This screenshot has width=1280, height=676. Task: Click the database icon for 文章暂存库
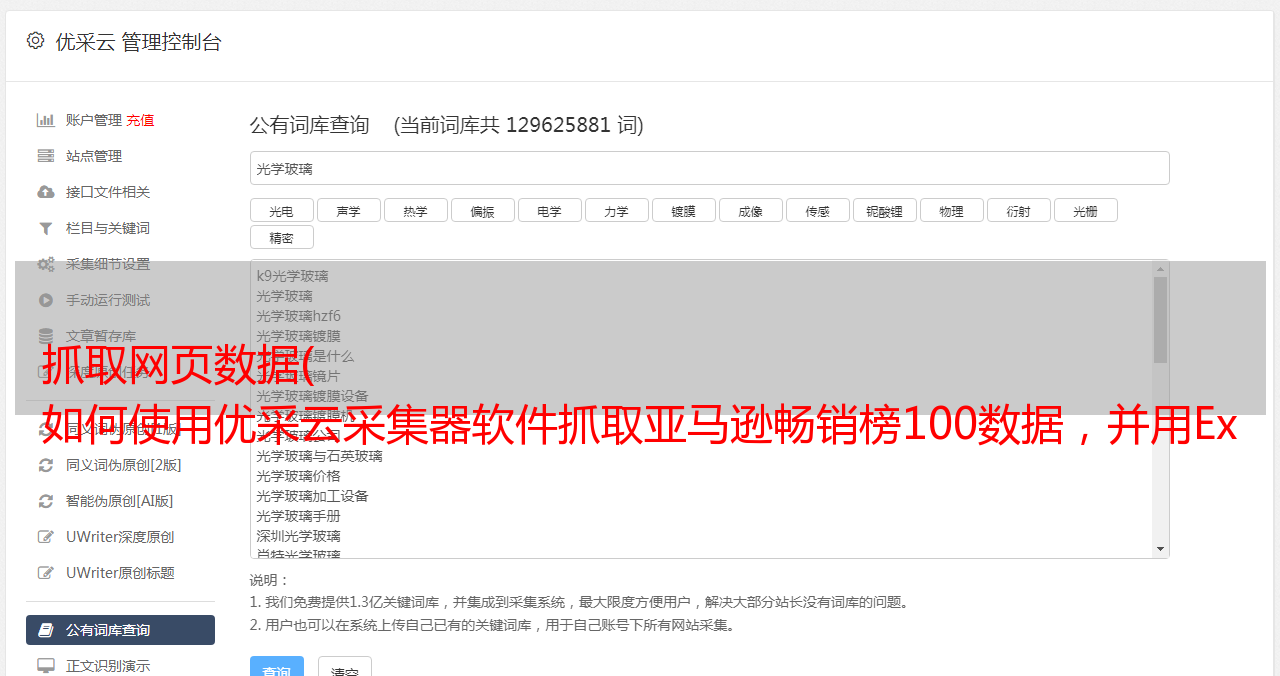tap(45, 336)
